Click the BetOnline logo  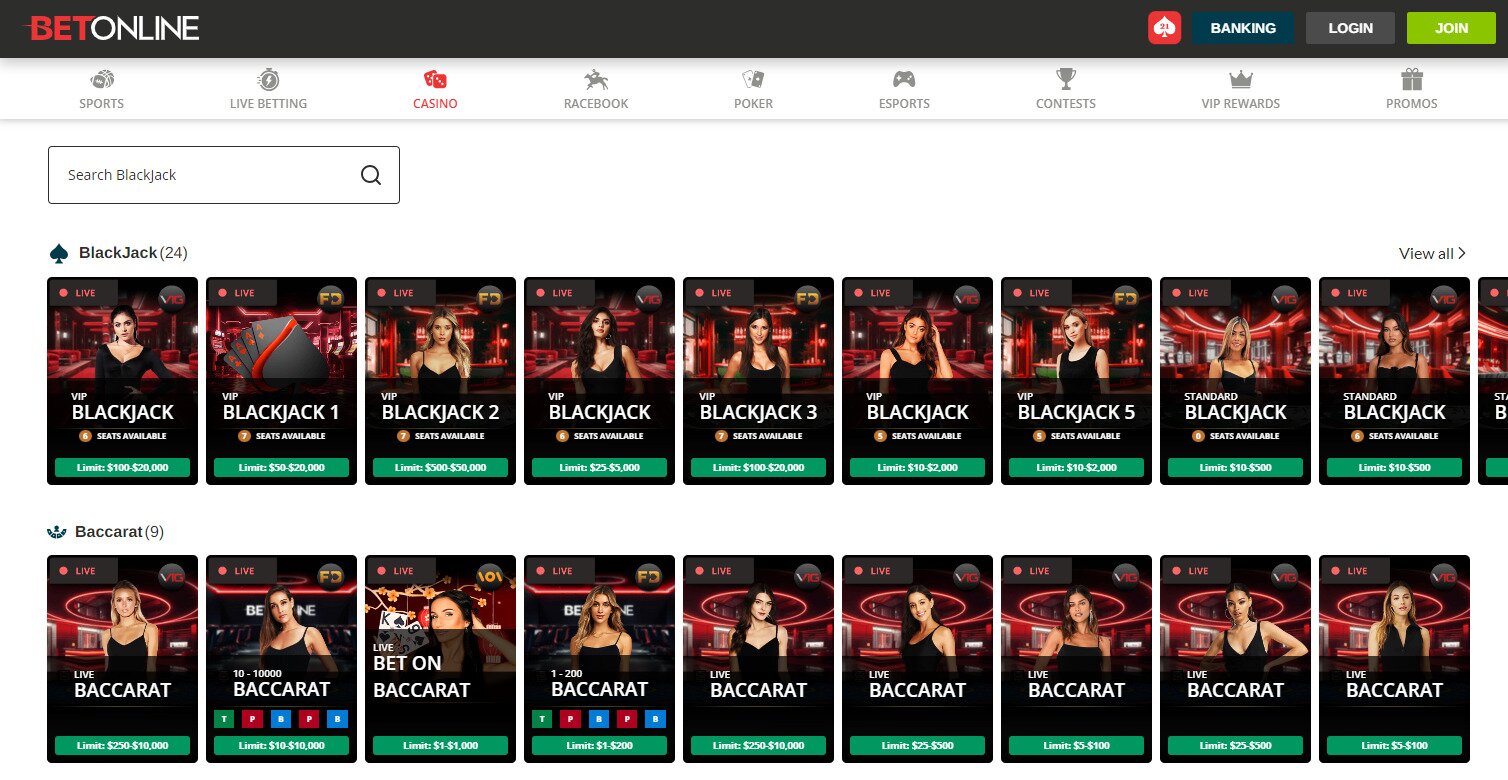[112, 28]
